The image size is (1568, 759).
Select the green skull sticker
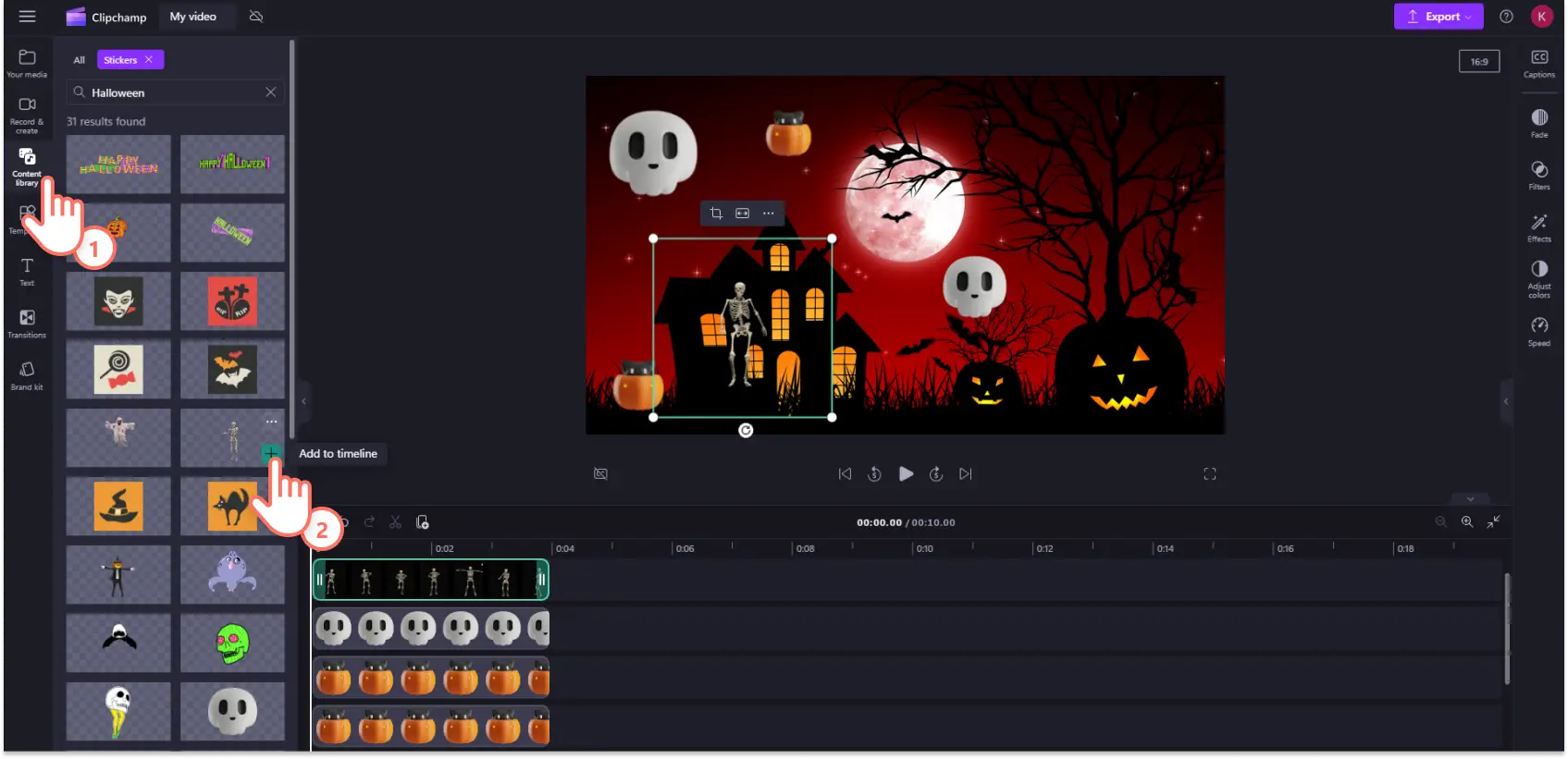click(x=232, y=643)
